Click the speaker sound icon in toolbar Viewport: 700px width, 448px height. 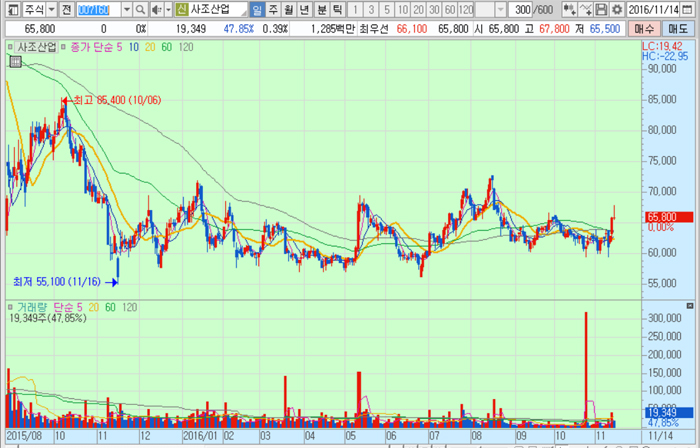click(x=157, y=9)
